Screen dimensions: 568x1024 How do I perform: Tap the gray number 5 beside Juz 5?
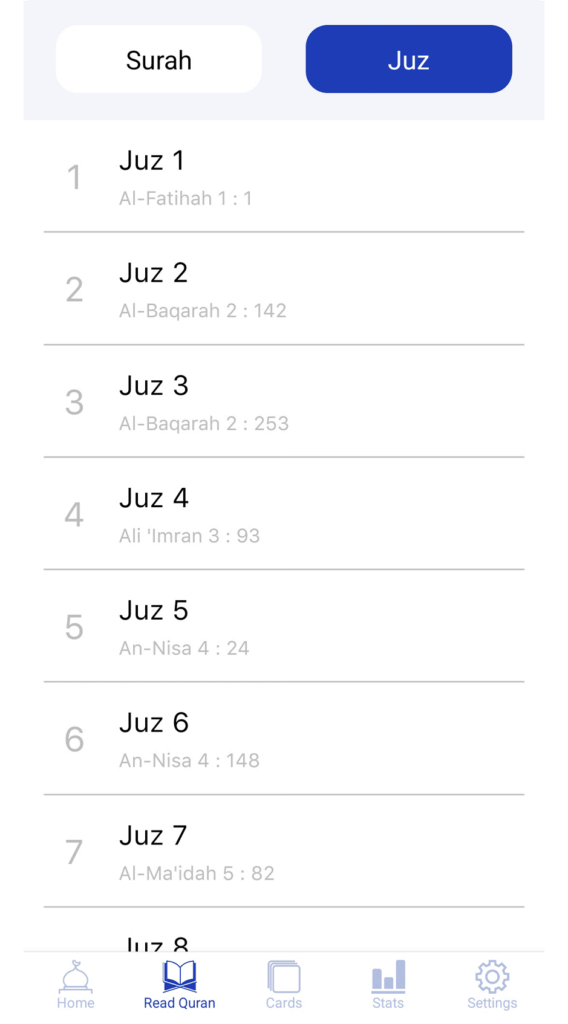[74, 627]
